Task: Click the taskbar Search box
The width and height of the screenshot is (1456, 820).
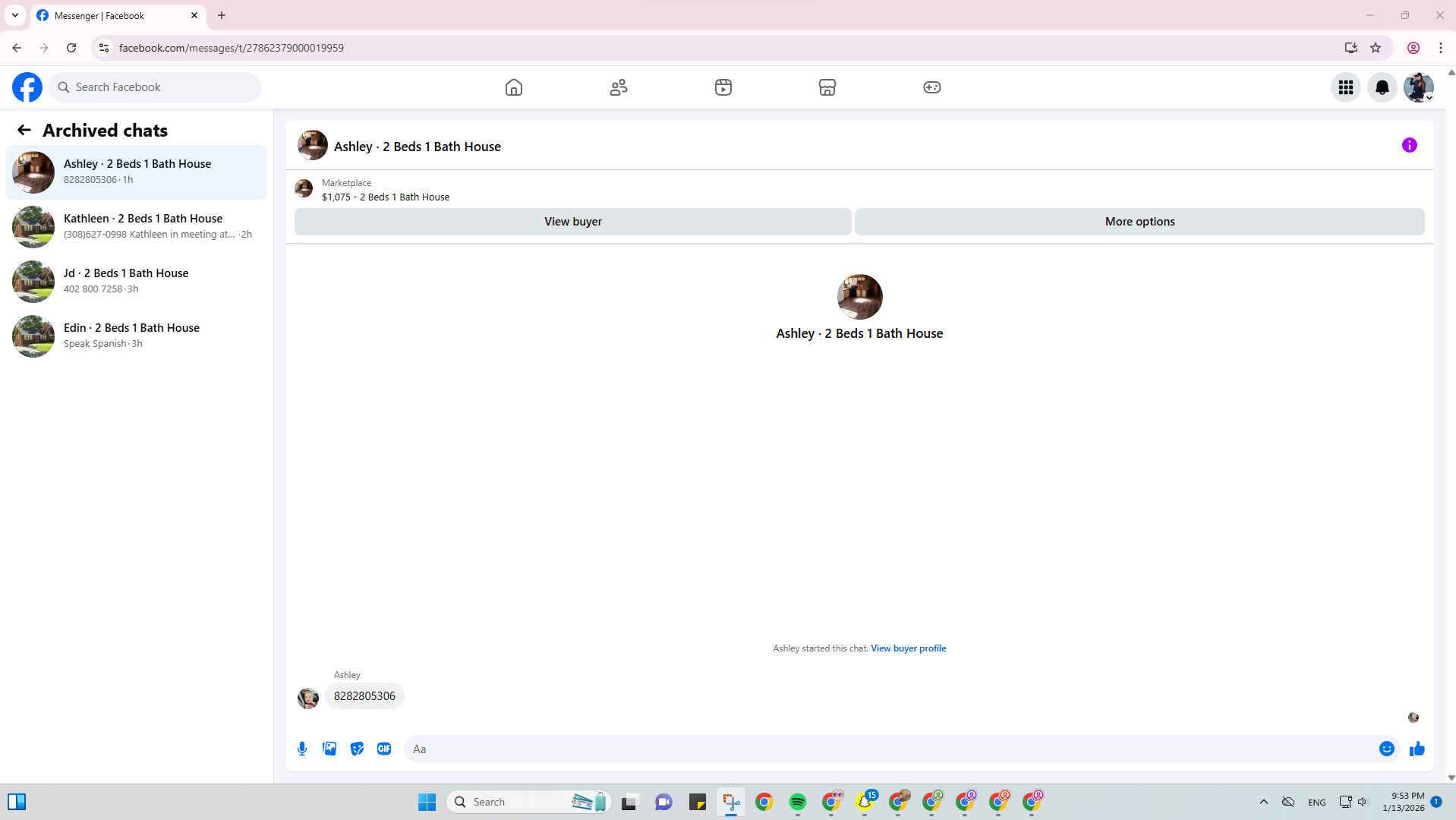Action: [x=529, y=802]
